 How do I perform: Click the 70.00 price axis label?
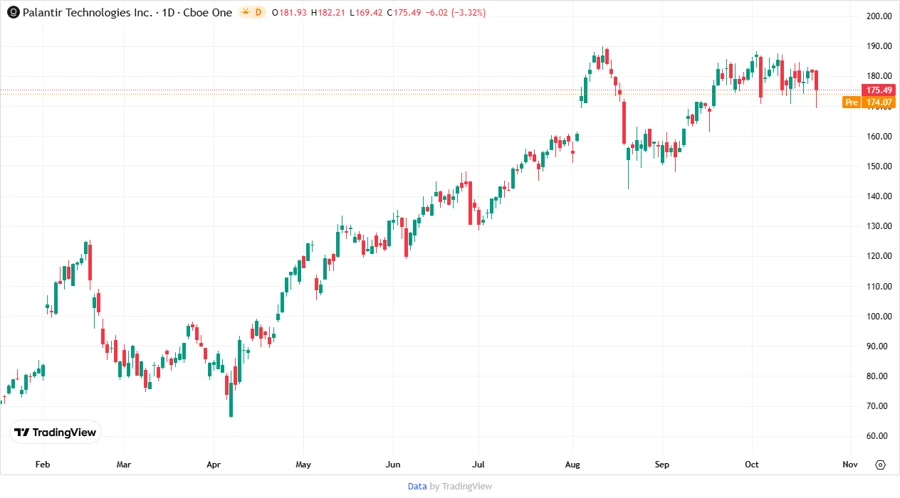(879, 406)
